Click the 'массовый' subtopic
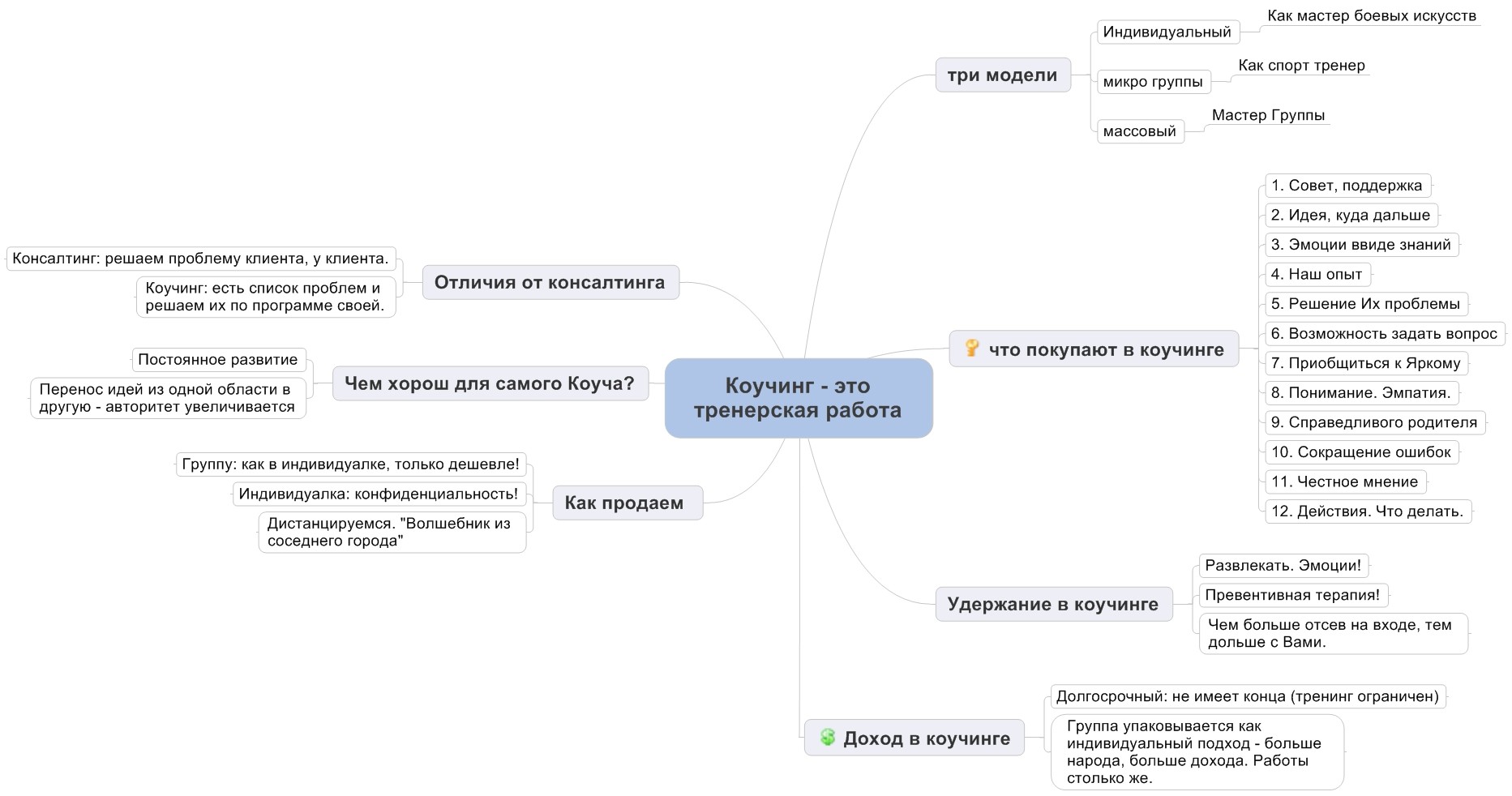The image size is (1512, 796). pyautogui.click(x=1141, y=131)
